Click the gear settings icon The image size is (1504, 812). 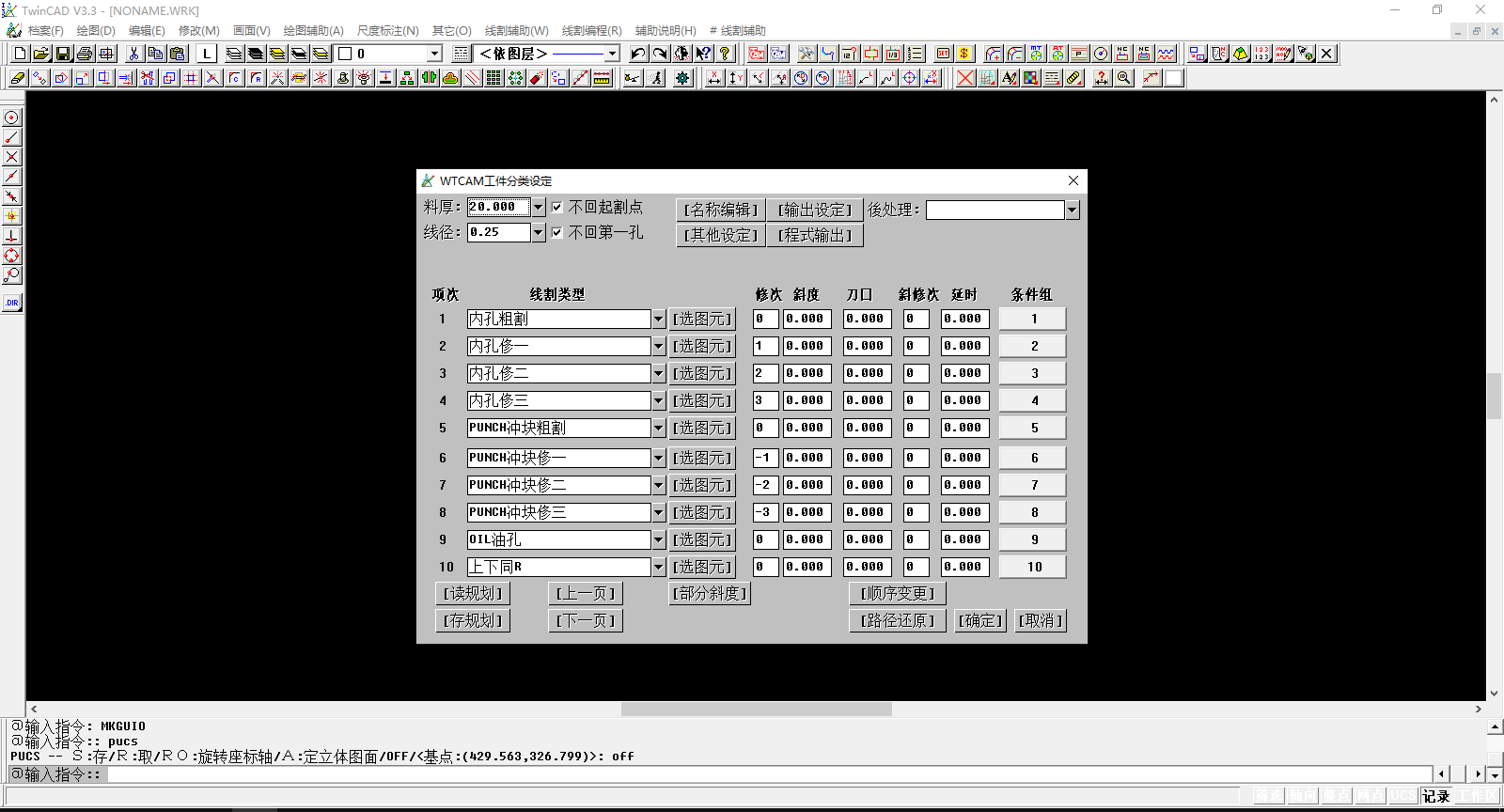tap(682, 78)
